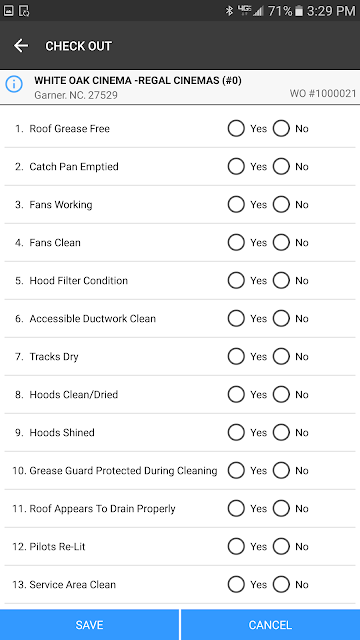Select Yes for Roof Grease Free
This screenshot has width=360, height=640.
tap(236, 129)
